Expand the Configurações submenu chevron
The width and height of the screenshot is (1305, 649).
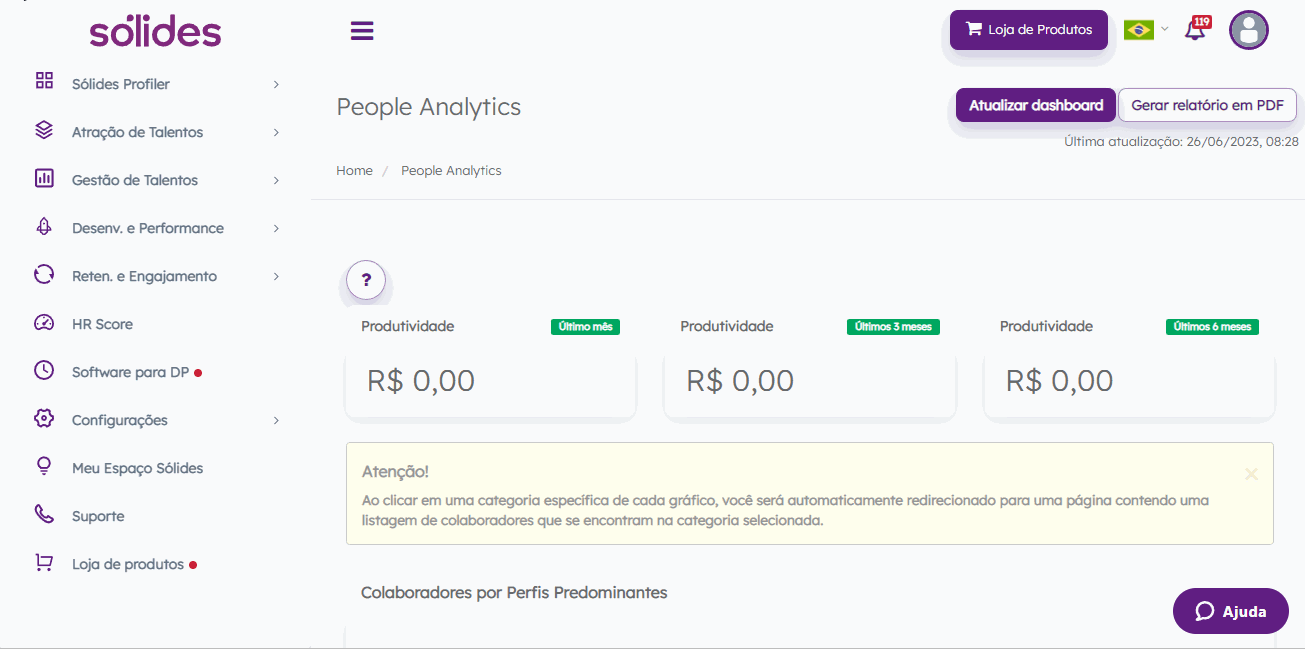[x=276, y=420]
